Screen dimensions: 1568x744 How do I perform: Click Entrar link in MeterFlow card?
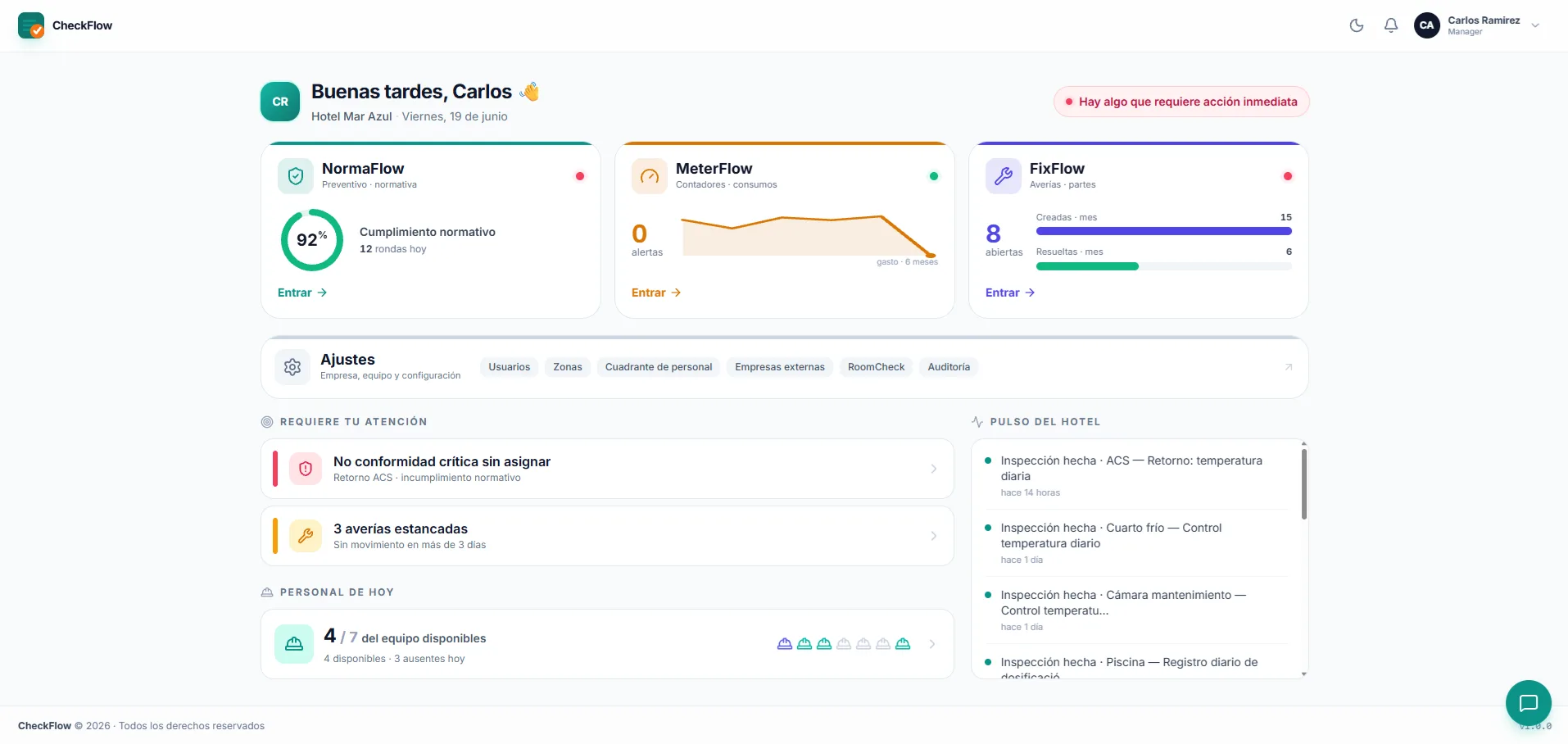pyautogui.click(x=656, y=293)
